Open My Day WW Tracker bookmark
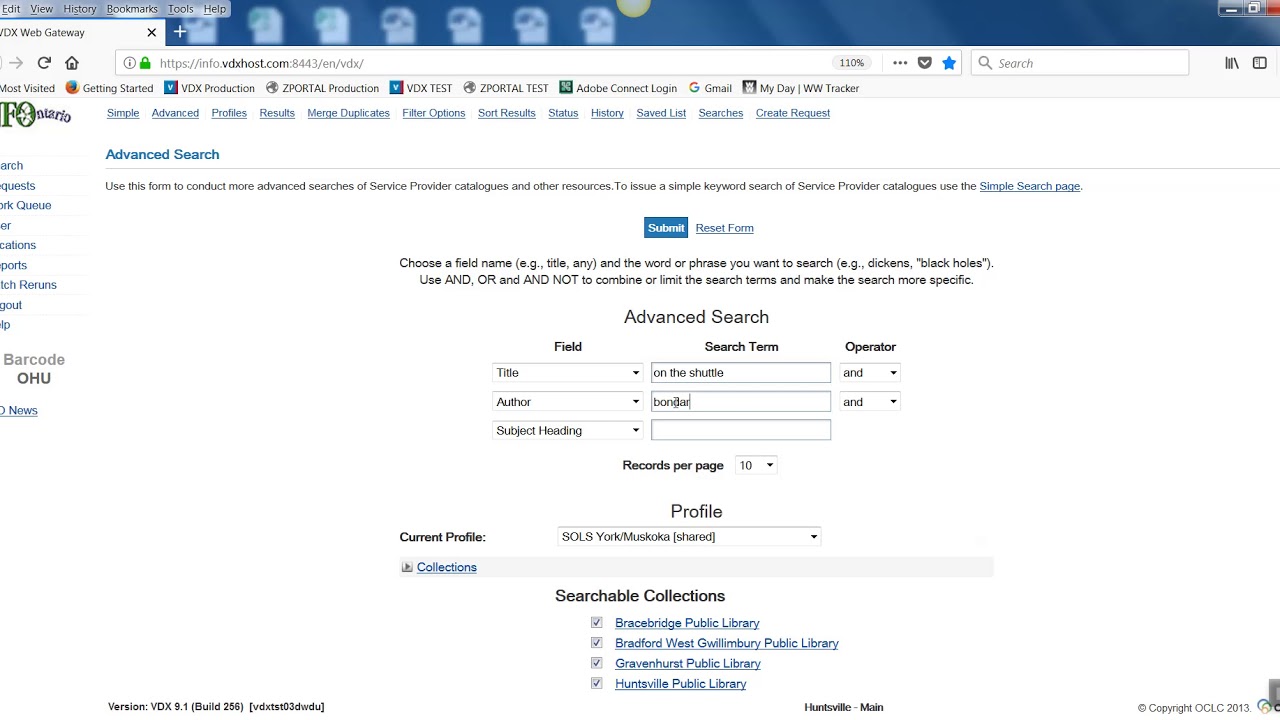Viewport: 1280px width, 720px height. (x=801, y=88)
